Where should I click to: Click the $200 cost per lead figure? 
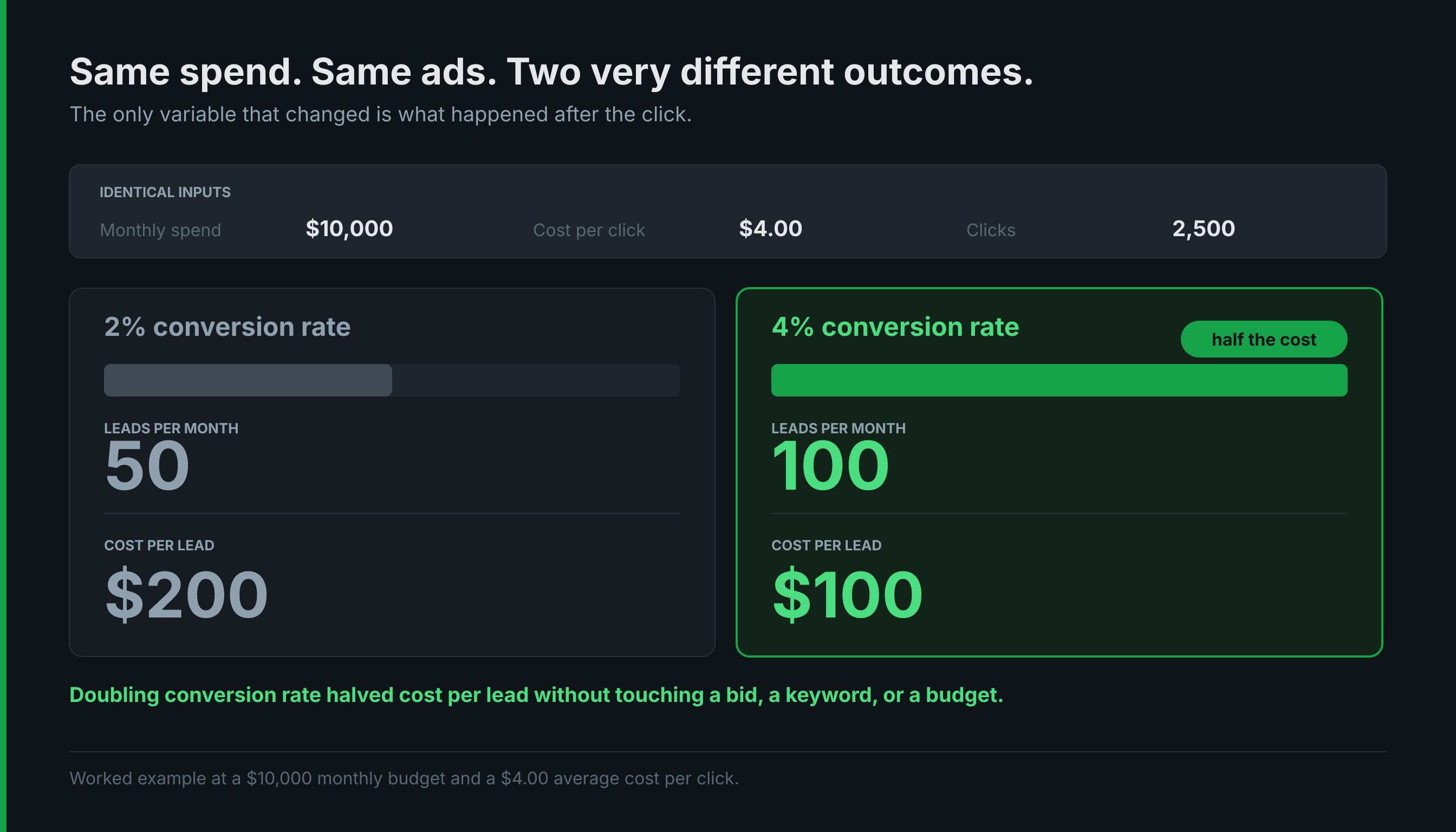186,594
